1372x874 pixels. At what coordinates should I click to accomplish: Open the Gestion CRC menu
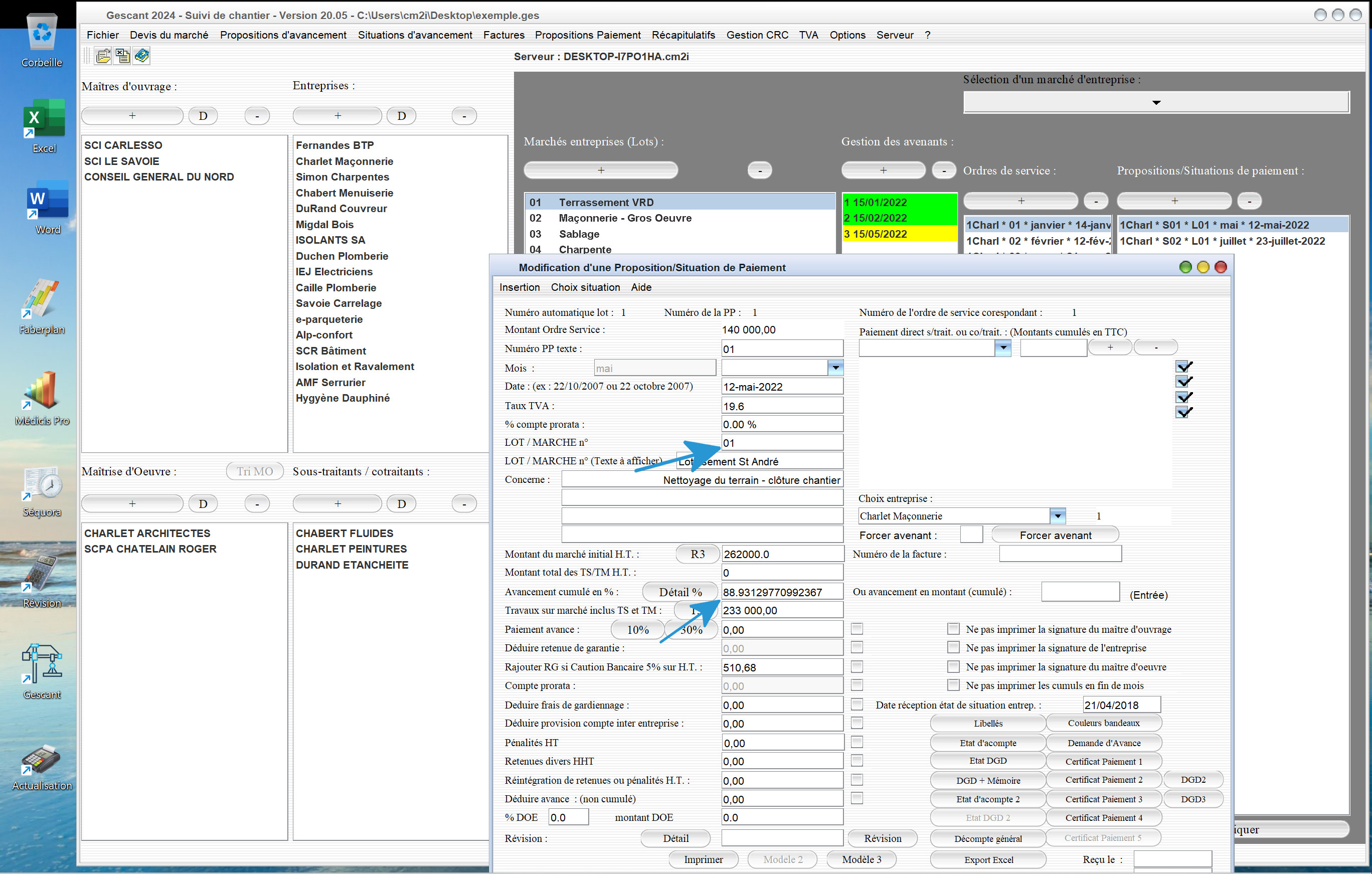[757, 35]
